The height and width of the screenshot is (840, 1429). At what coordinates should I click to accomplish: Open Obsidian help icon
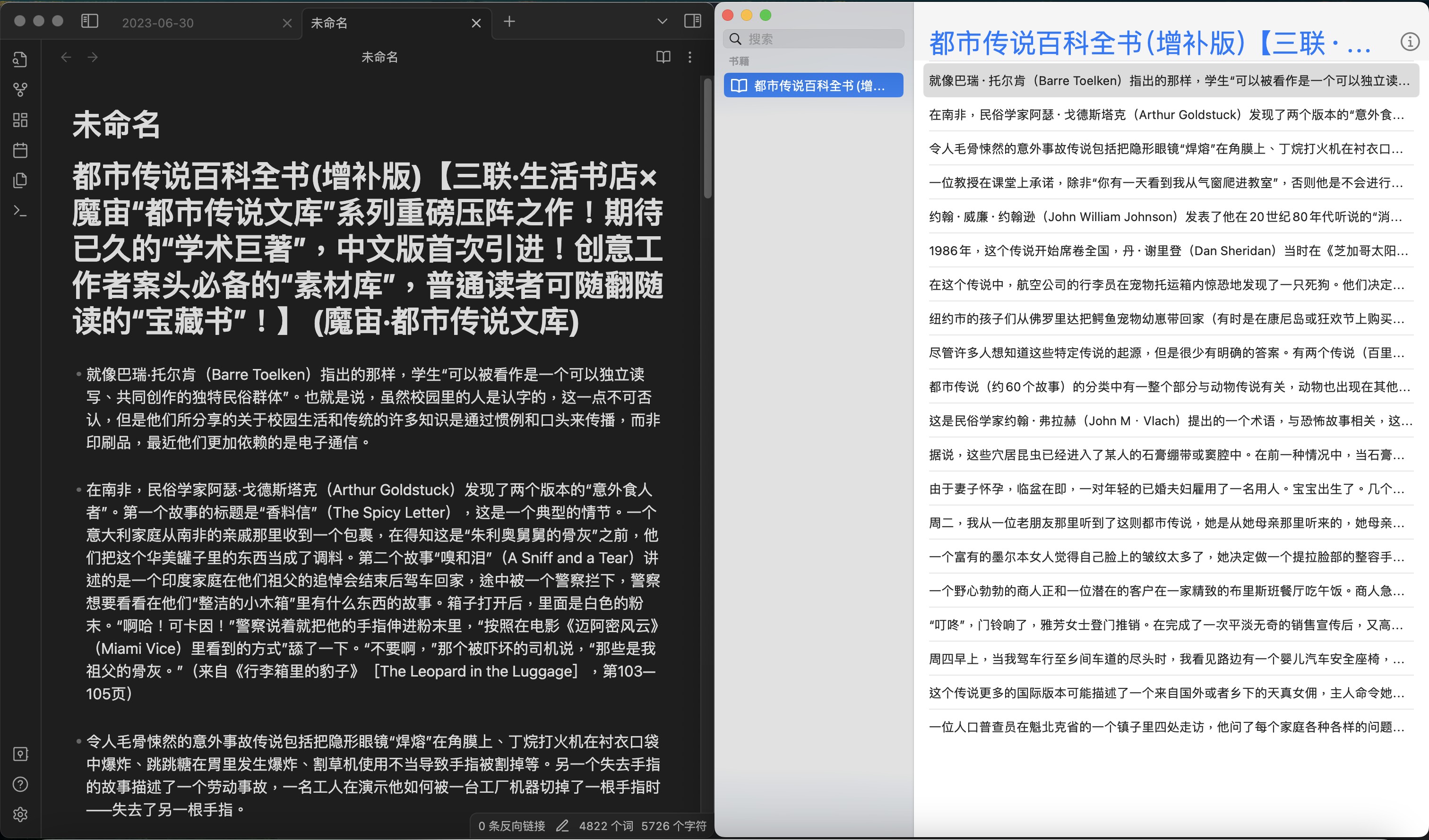(20, 784)
